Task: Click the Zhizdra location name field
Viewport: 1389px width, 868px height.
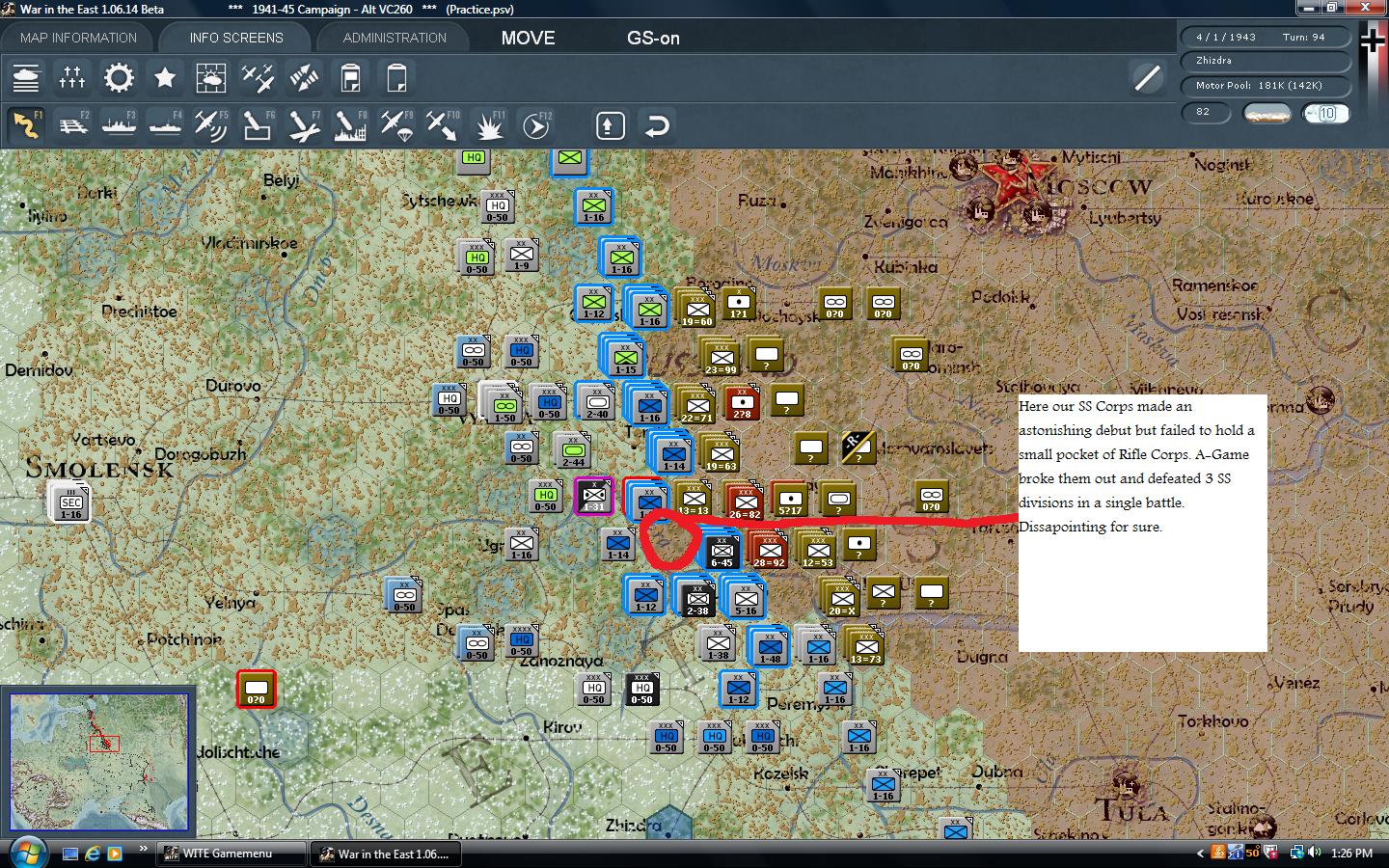Action: (1266, 61)
